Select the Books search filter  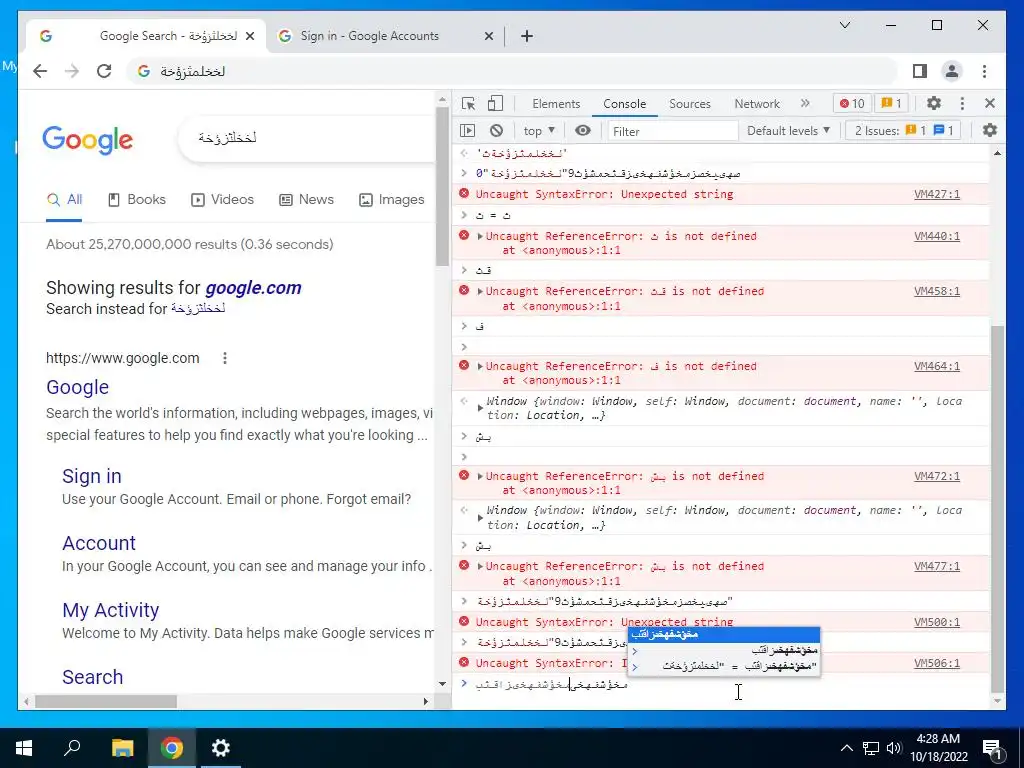(136, 200)
